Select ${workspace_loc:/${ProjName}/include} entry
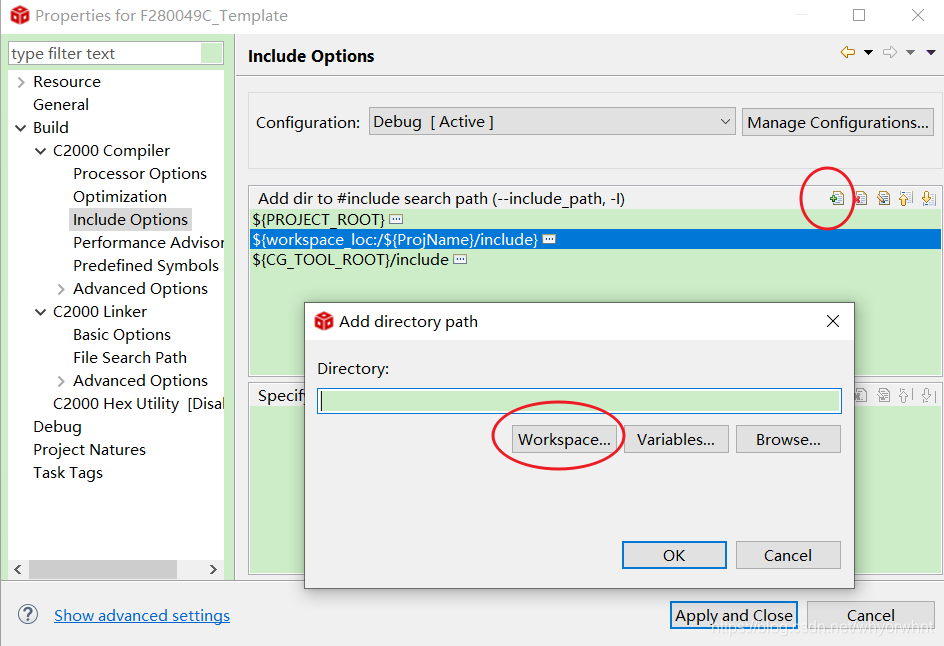Viewport: 944px width, 646px height. point(395,239)
